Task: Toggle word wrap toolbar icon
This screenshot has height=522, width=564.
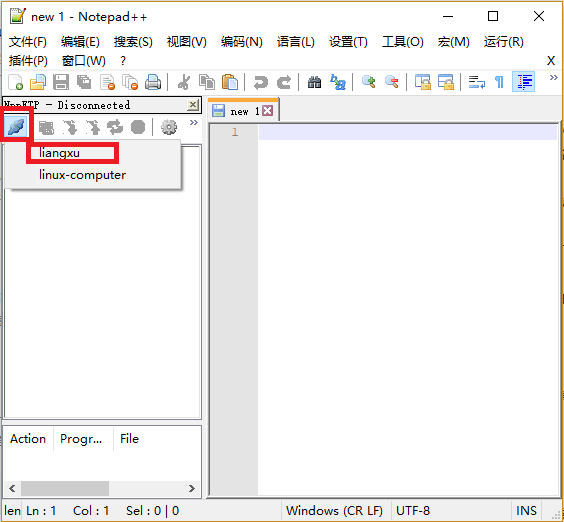Action: [477, 82]
